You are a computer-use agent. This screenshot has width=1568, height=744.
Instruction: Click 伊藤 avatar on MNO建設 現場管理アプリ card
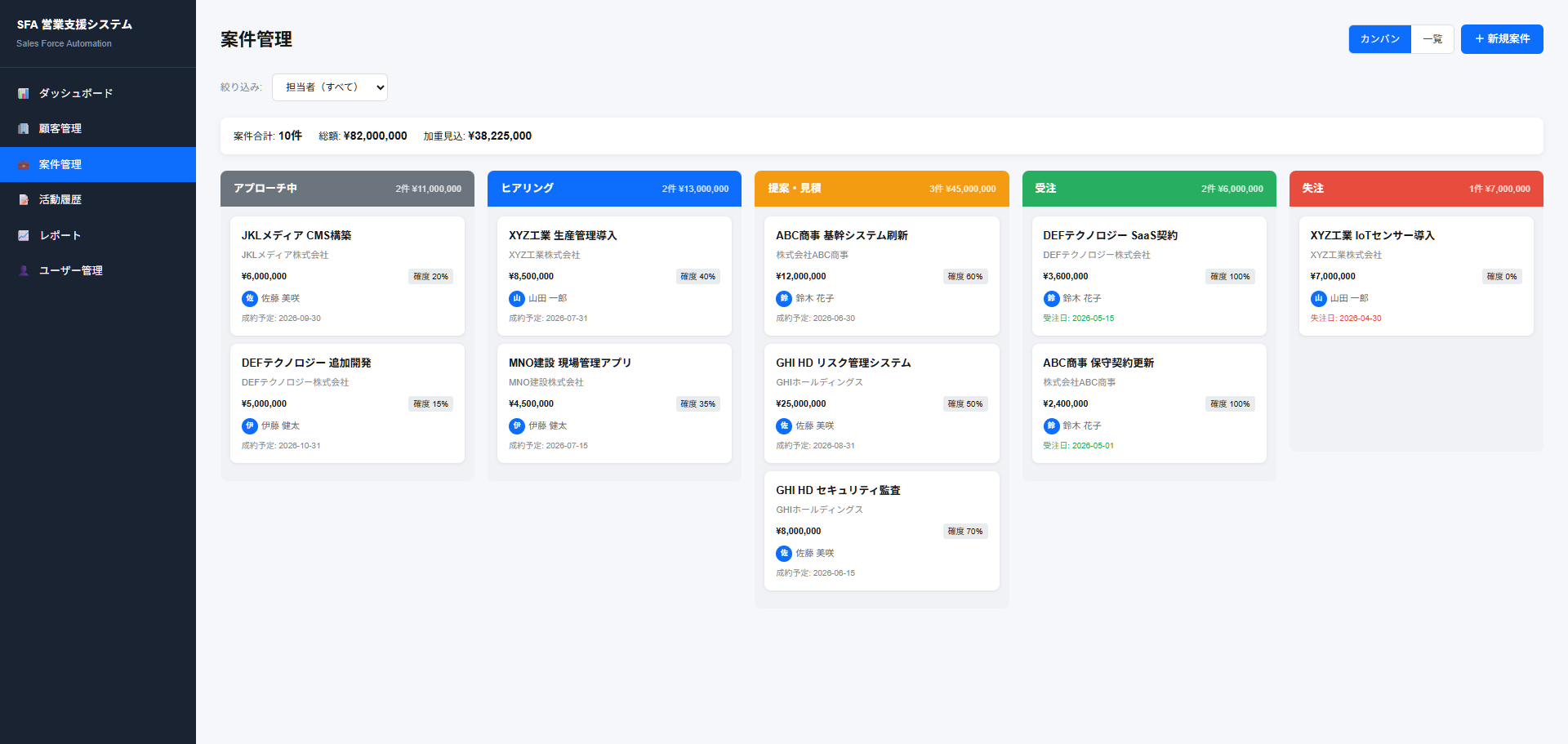[517, 426]
